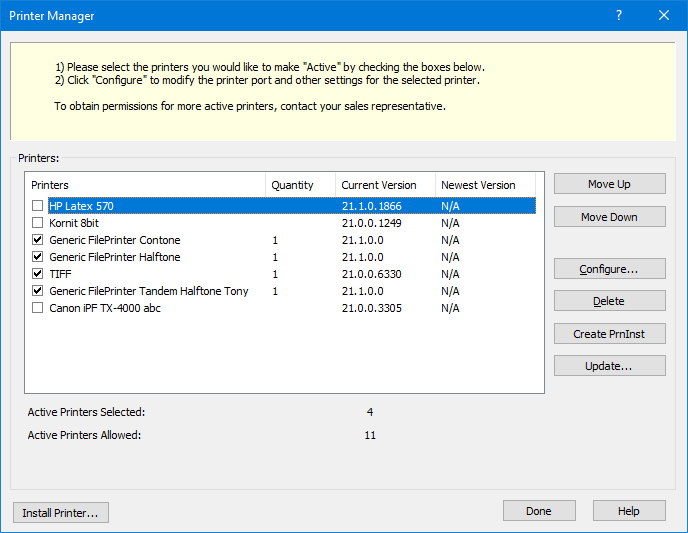Click the question mark help icon in title bar
The image size is (688, 533).
(x=619, y=15)
